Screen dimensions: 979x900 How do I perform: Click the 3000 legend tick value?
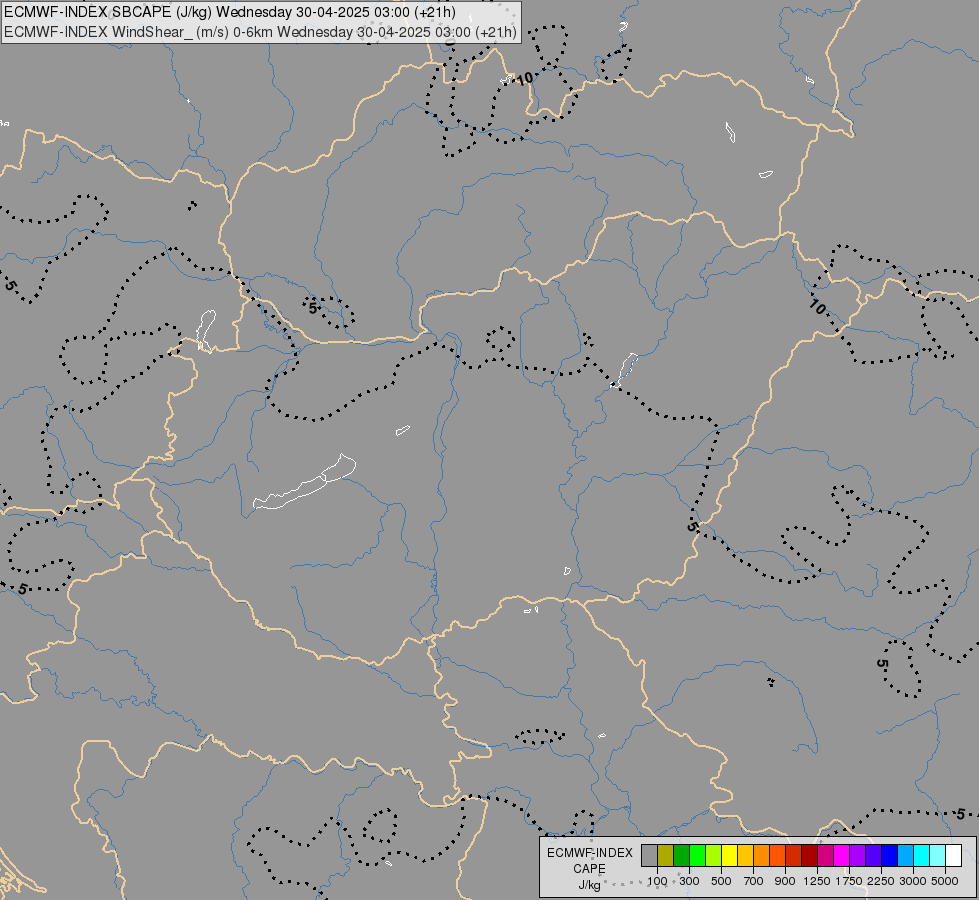913,881
